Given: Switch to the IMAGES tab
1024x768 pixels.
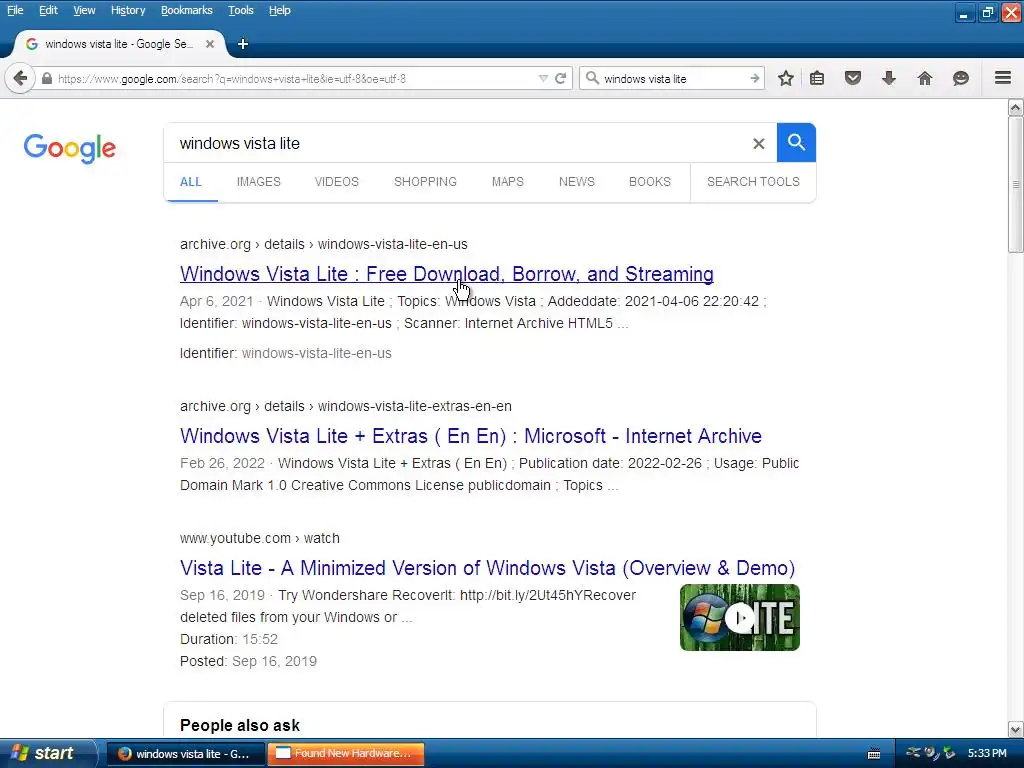Looking at the screenshot, I should (x=259, y=182).
